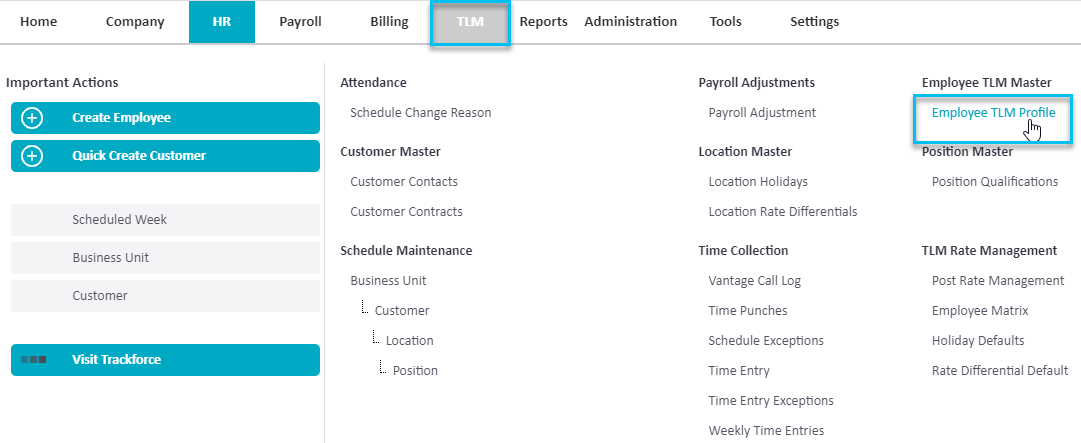1081x443 pixels.
Task: Click the Location Master heading
Action: click(x=745, y=152)
